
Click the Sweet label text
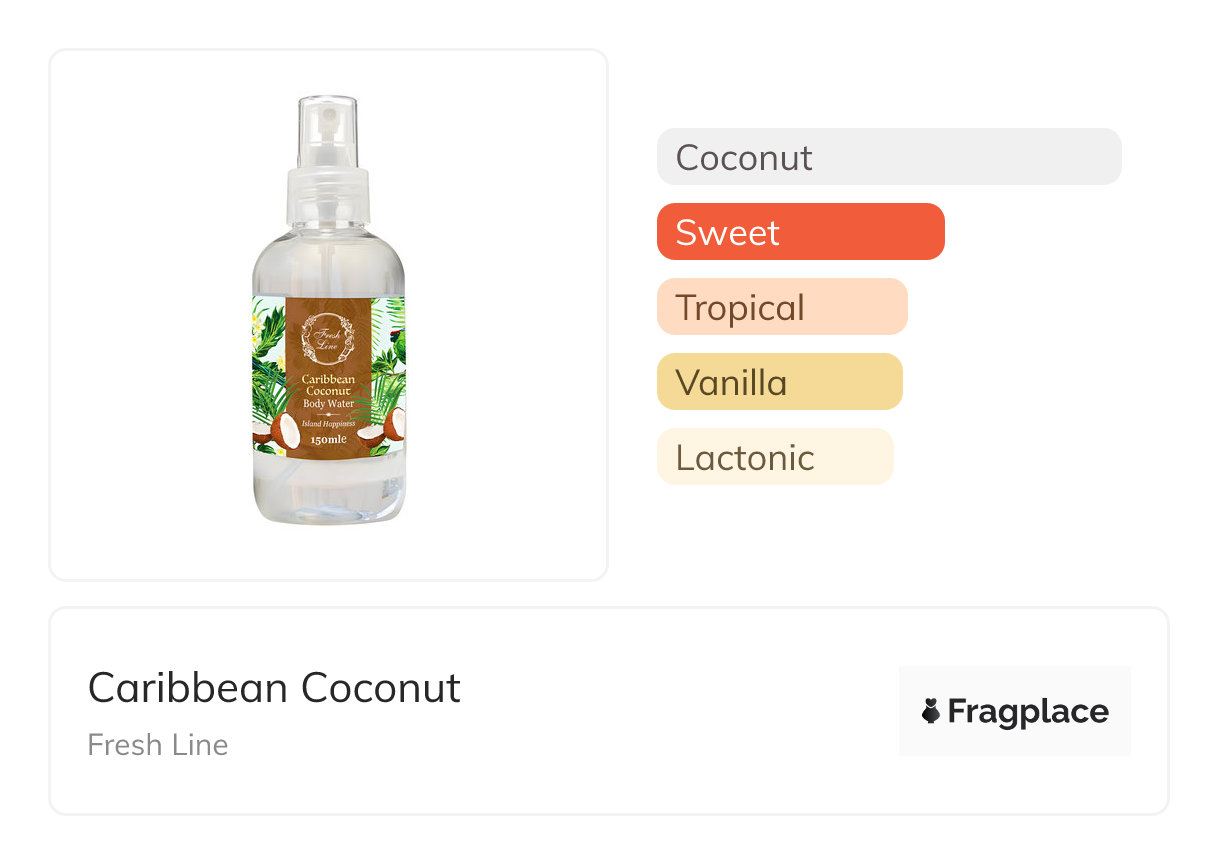[x=727, y=232]
